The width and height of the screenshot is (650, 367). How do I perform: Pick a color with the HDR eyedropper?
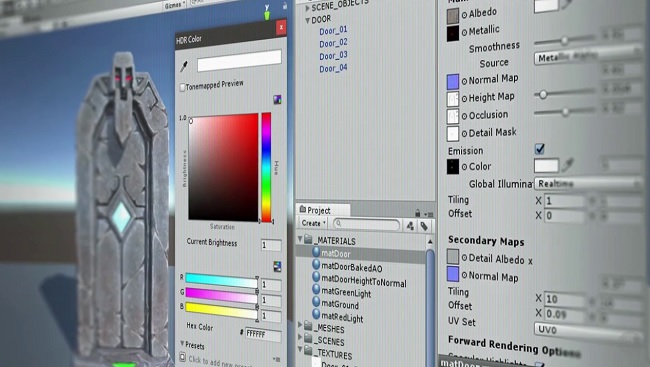(x=184, y=66)
